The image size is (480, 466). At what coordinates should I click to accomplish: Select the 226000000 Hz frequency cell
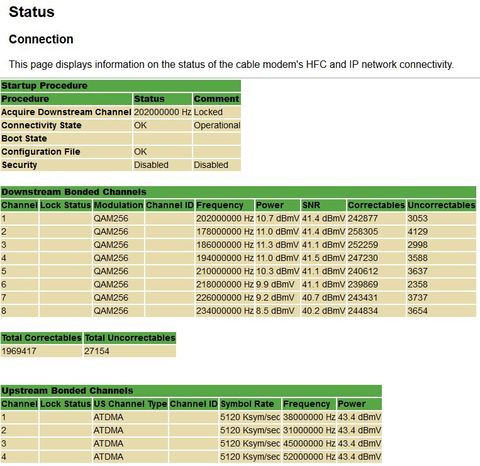[225, 298]
